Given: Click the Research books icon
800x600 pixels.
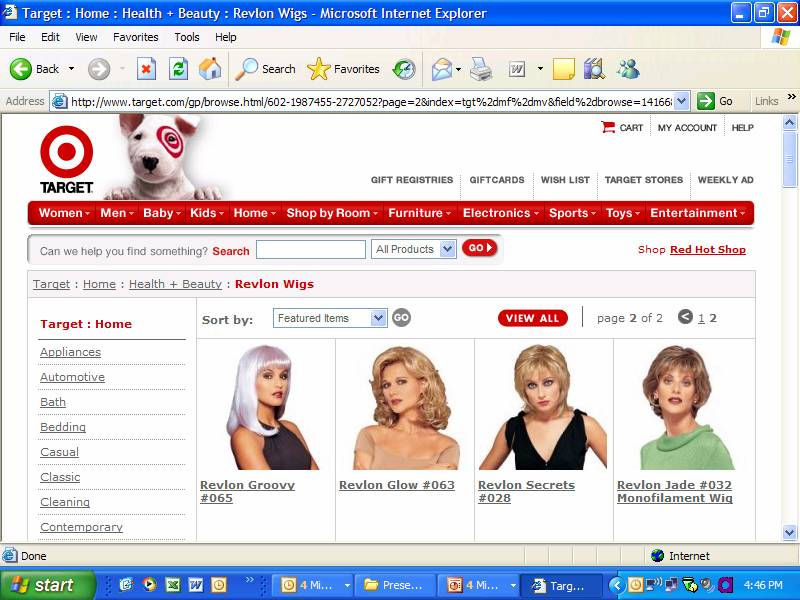Looking at the screenshot, I should coord(594,69).
